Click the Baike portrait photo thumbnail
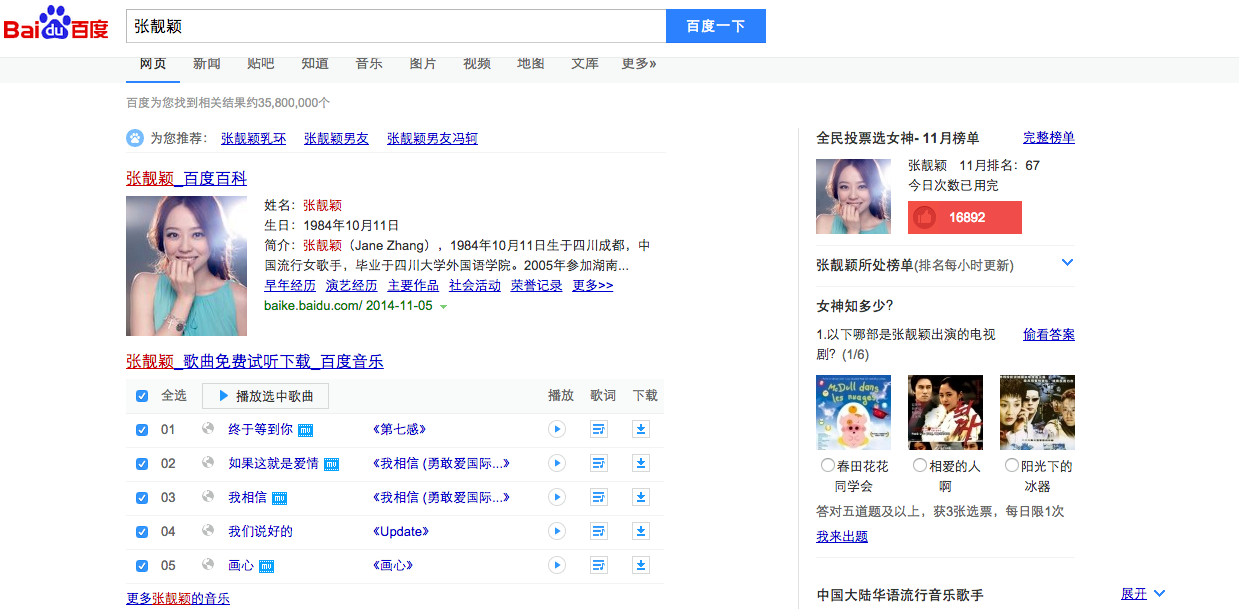The width and height of the screenshot is (1239, 609). click(186, 266)
